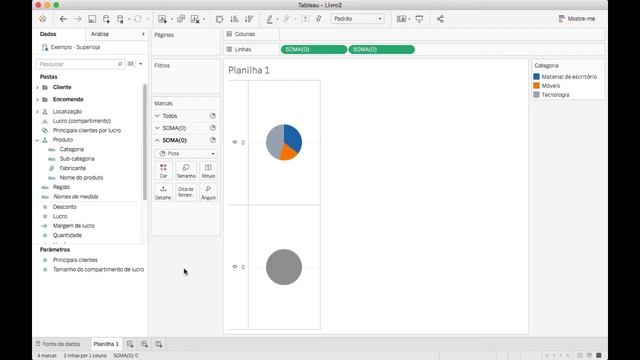Select the Fabricante field
Screen dimensions: 640x360
(73, 168)
